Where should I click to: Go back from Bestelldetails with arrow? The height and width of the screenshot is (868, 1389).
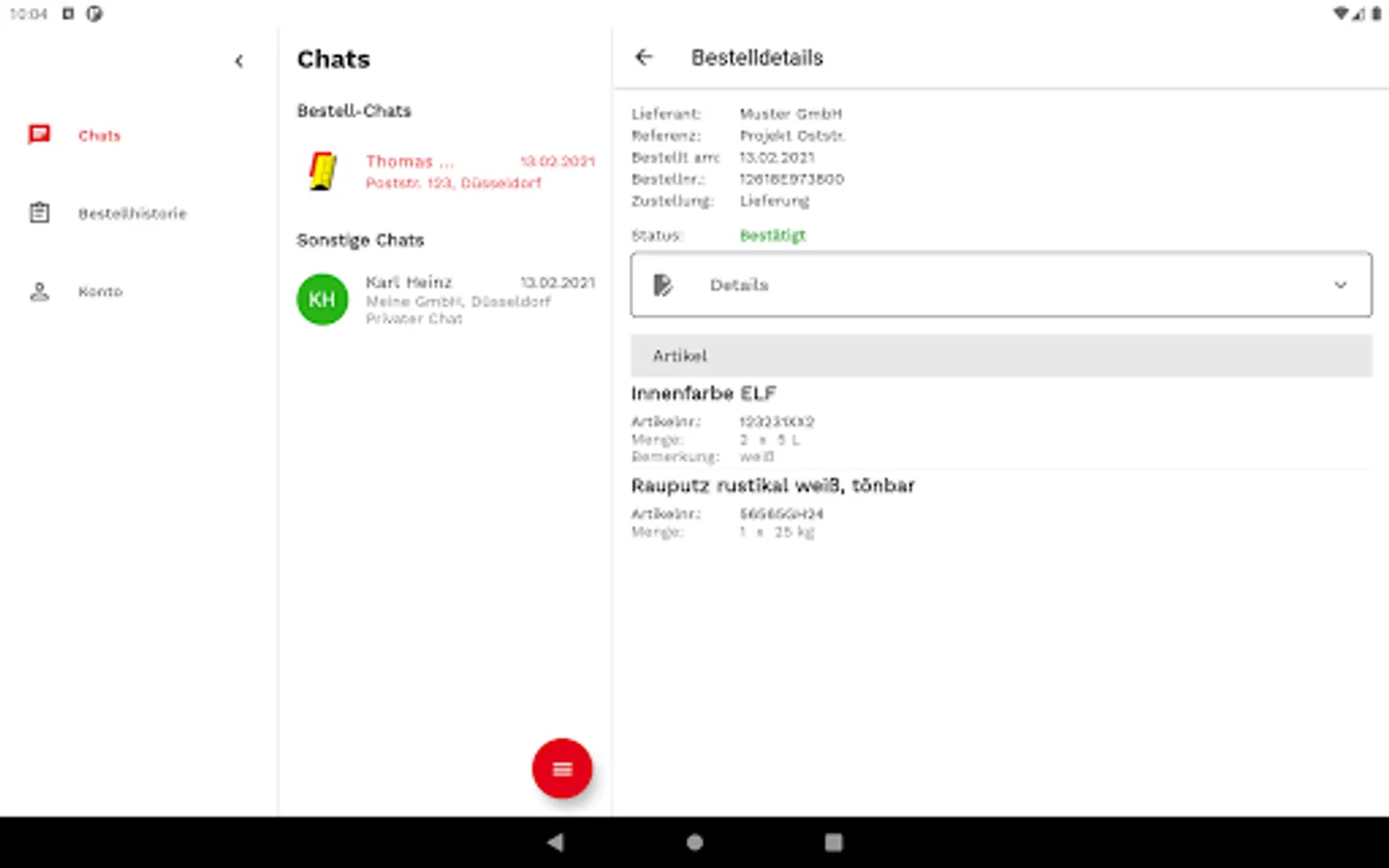[644, 57]
